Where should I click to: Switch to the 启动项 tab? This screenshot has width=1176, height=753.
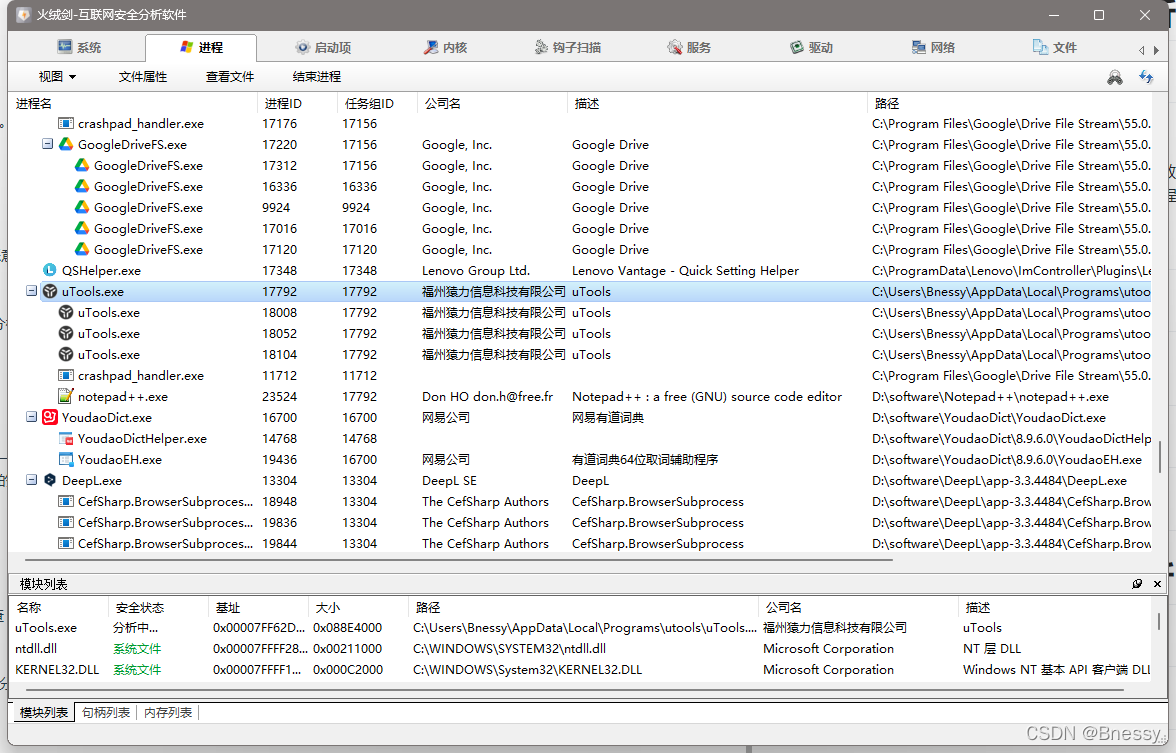323,47
